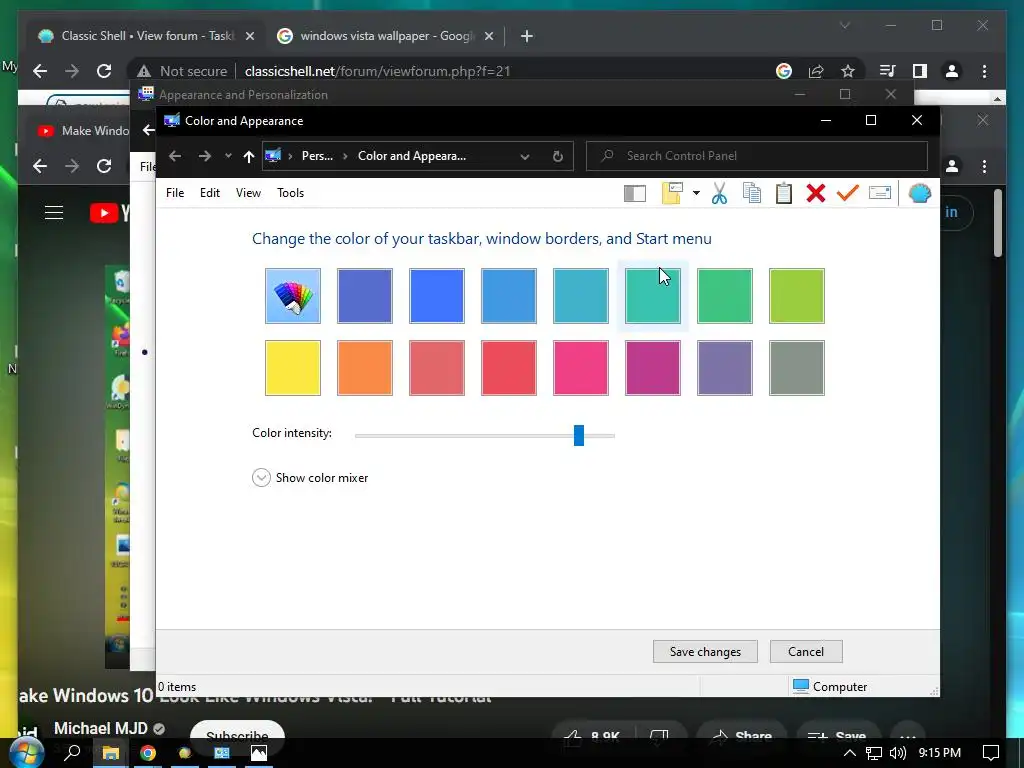Open the folder view dropdown arrow

(696, 193)
